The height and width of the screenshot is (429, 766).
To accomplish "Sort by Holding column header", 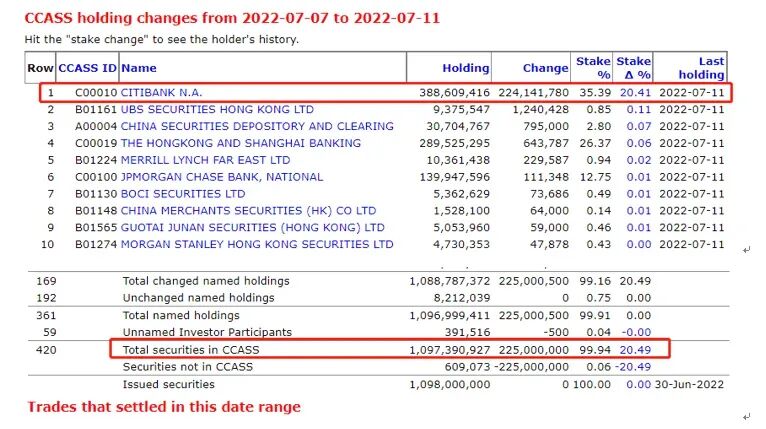I will (466, 68).
